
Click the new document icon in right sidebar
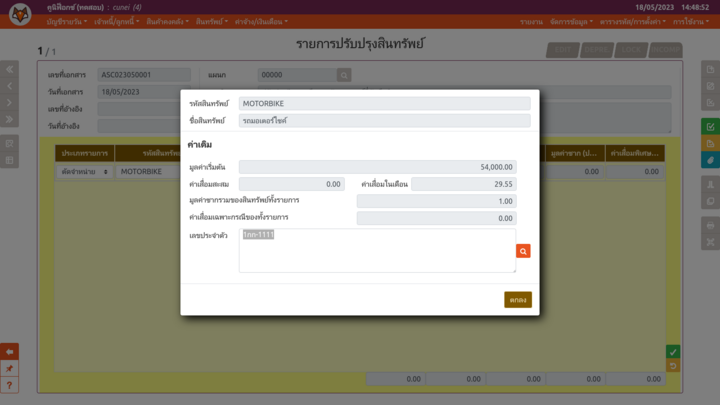click(710, 69)
